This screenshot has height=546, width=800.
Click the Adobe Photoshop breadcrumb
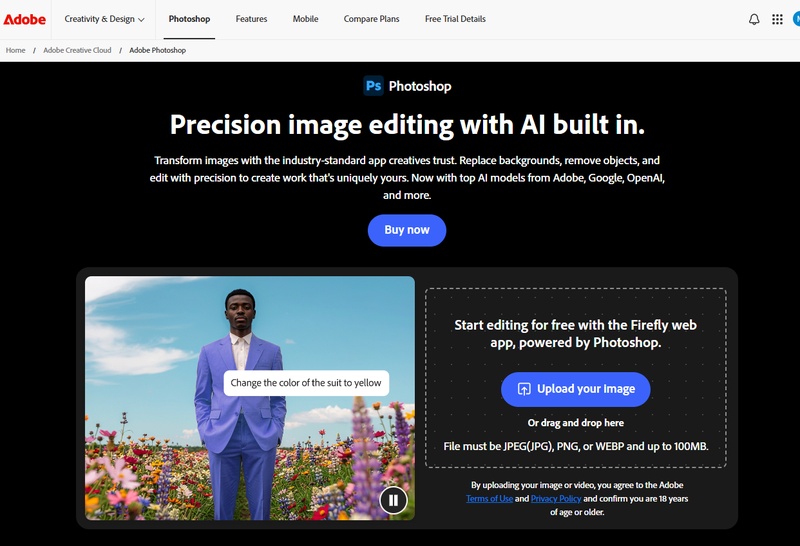pos(157,50)
